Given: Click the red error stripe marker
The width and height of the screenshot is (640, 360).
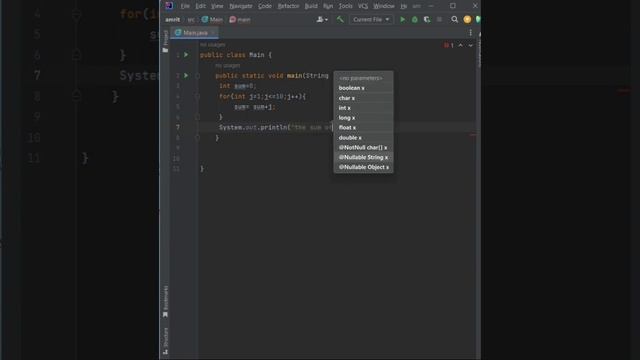Looking at the screenshot, I should tap(472, 135).
